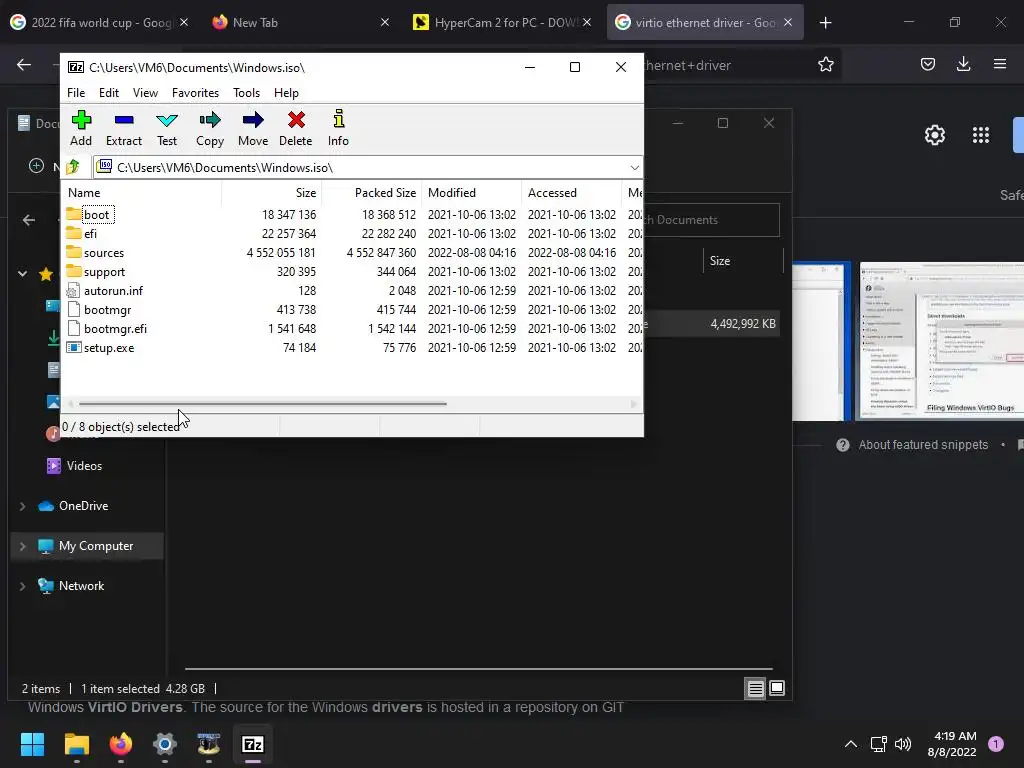Go up one folder level in 7-Zip
This screenshot has height=768, width=1024.
pyautogui.click(x=73, y=167)
